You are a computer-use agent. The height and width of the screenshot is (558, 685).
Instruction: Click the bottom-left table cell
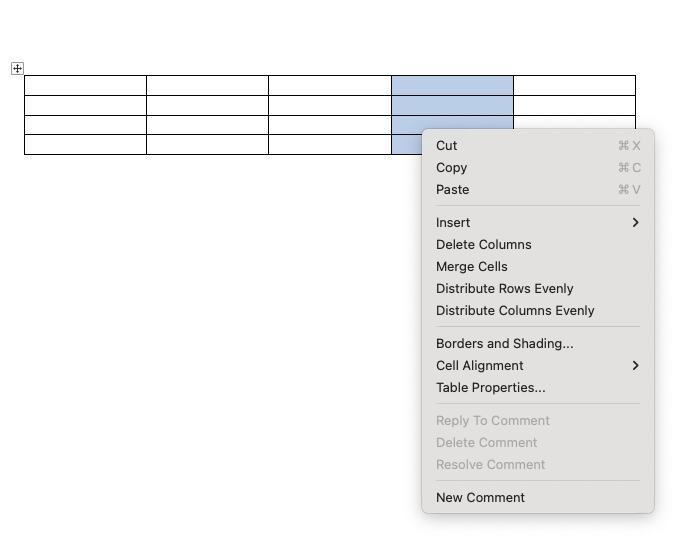[x=85, y=145]
